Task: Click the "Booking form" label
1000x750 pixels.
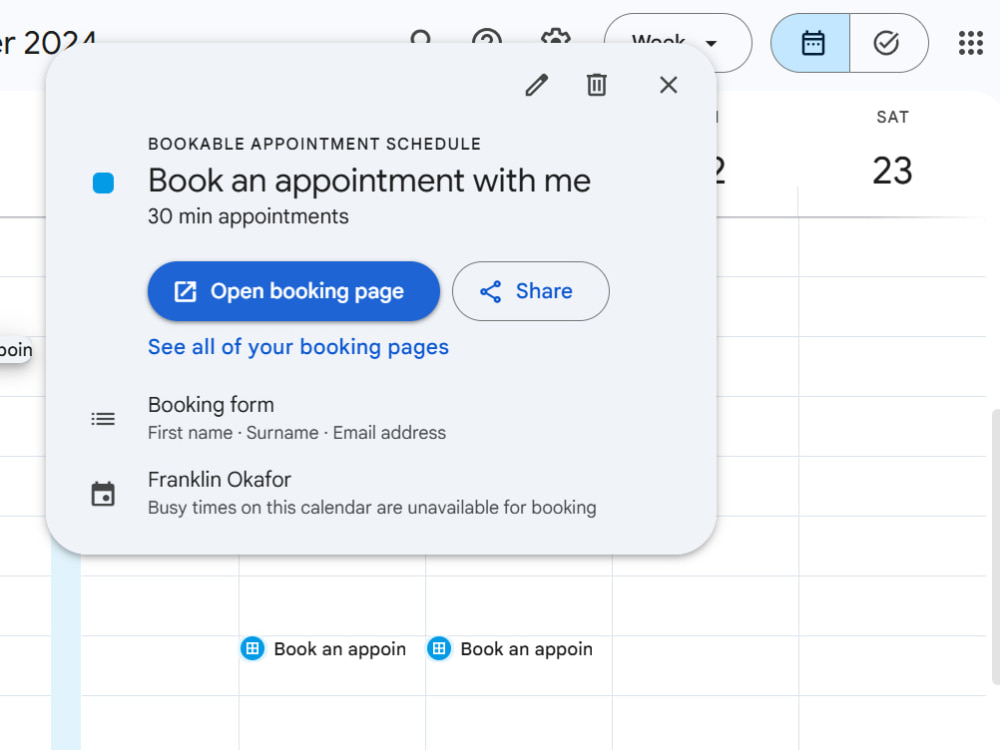Action: [211, 405]
